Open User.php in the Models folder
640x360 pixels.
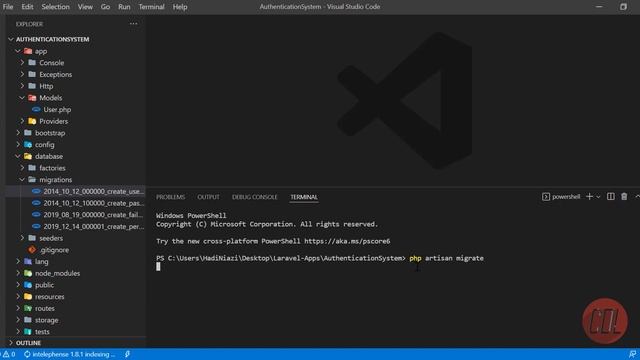(57, 109)
